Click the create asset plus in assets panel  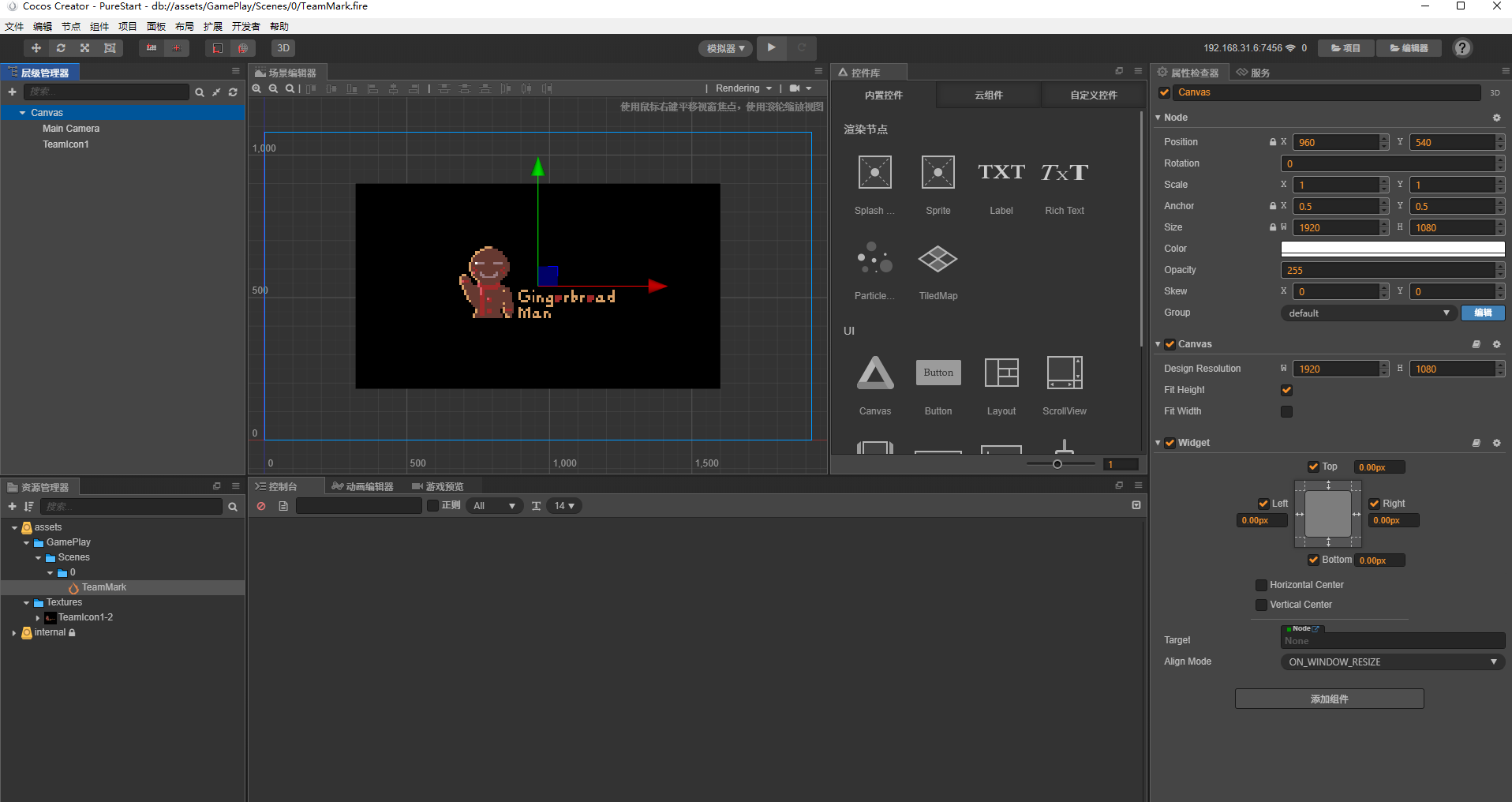12,507
